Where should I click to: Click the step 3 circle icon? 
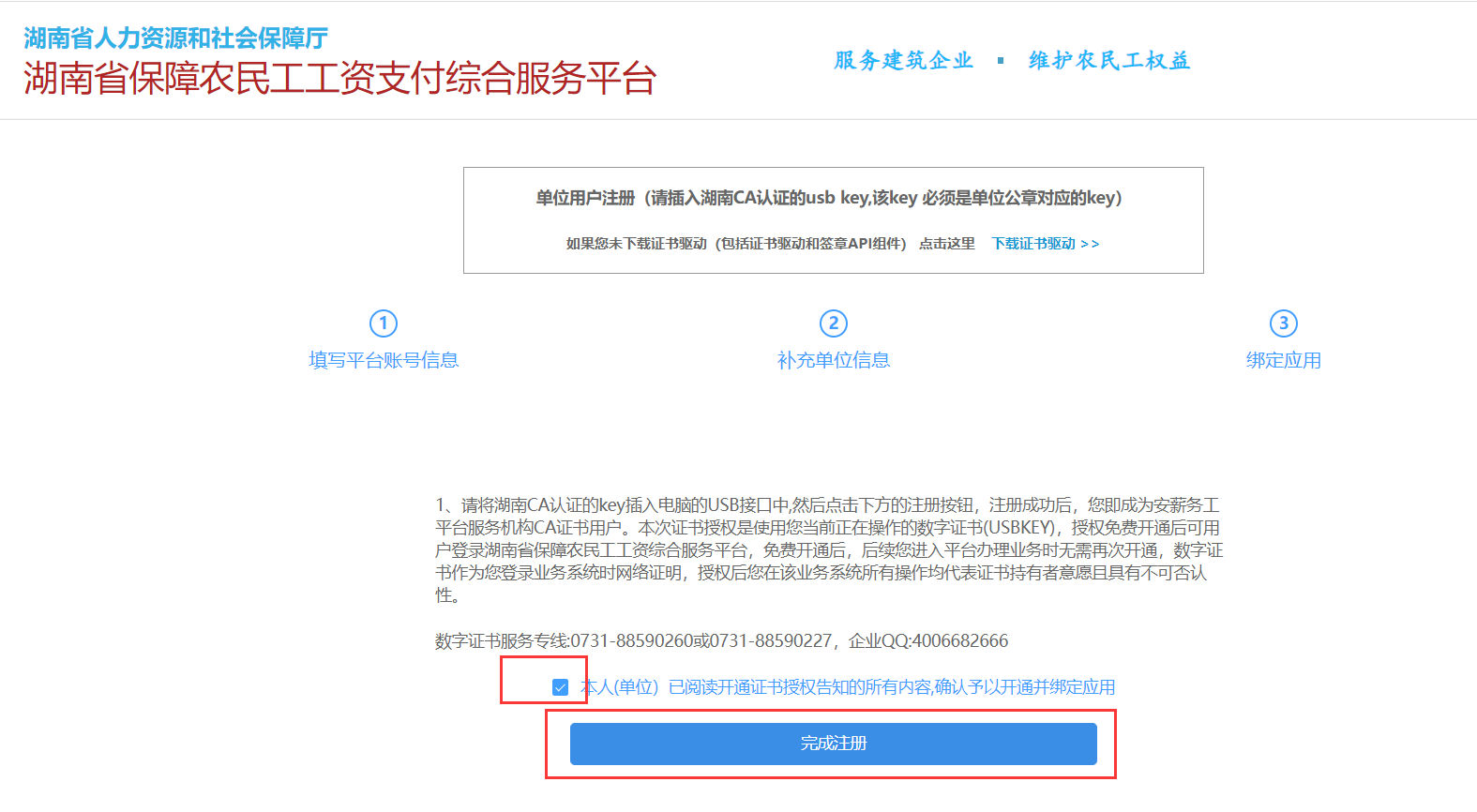1284,323
